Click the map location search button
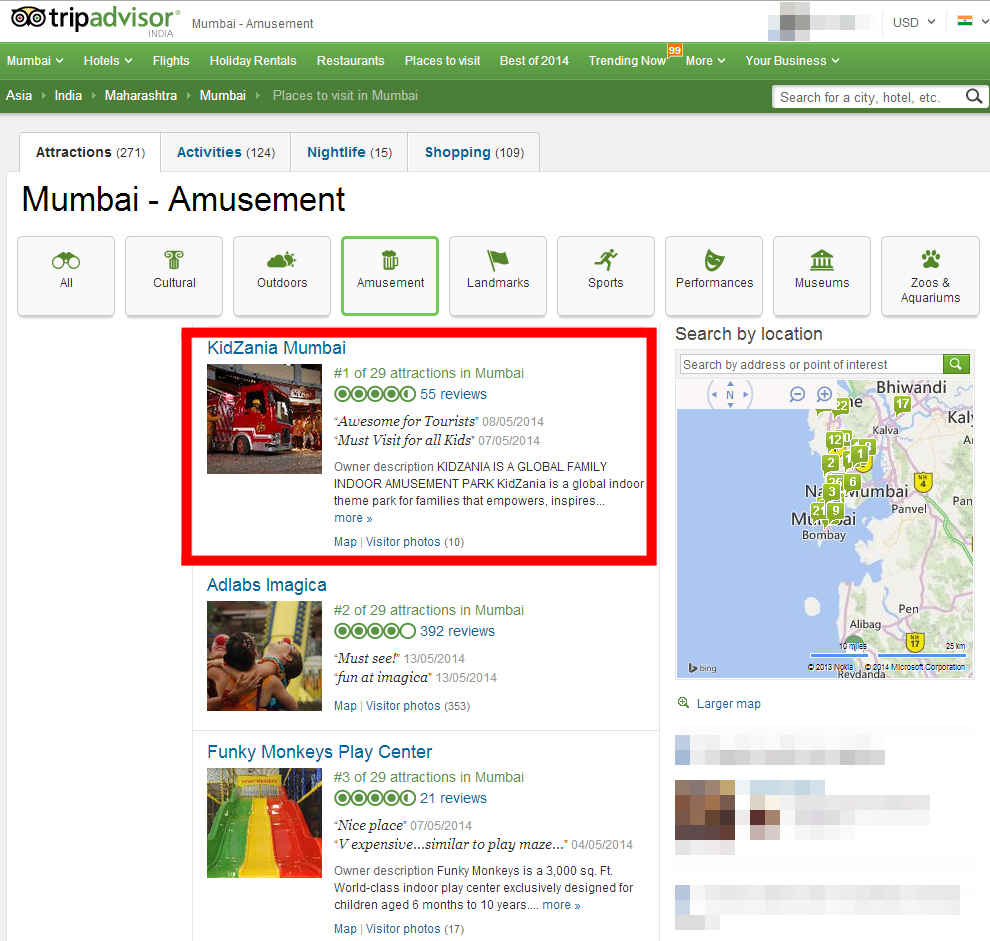This screenshot has width=990, height=941. pos(957,364)
